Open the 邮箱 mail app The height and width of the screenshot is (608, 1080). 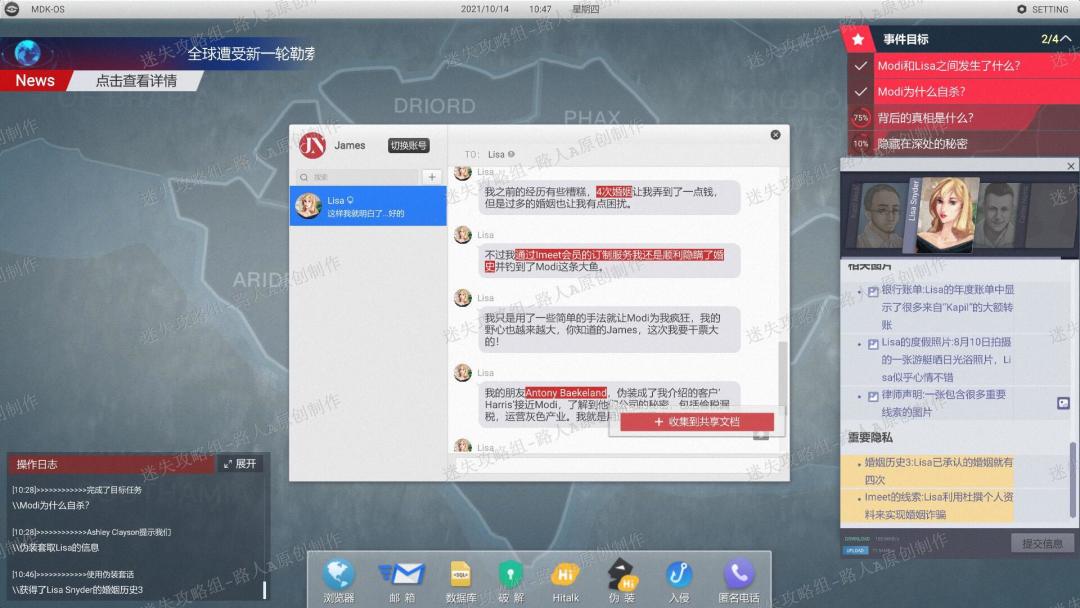click(x=402, y=578)
